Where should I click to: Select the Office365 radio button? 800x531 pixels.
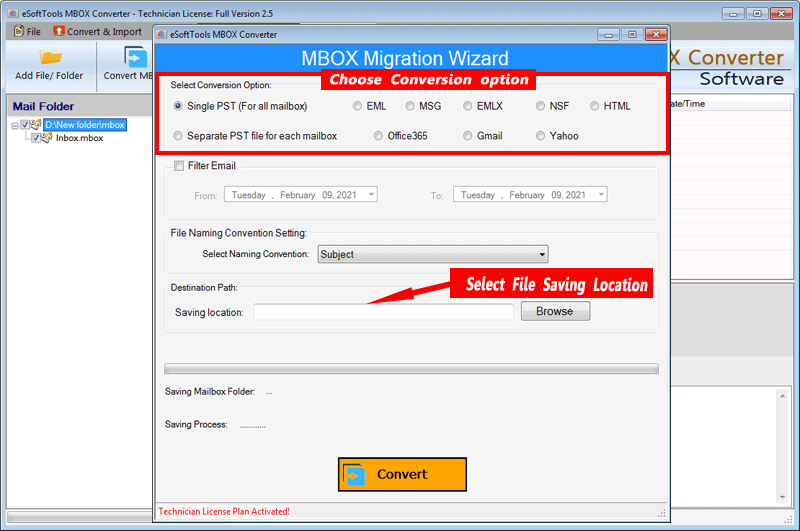tap(378, 136)
